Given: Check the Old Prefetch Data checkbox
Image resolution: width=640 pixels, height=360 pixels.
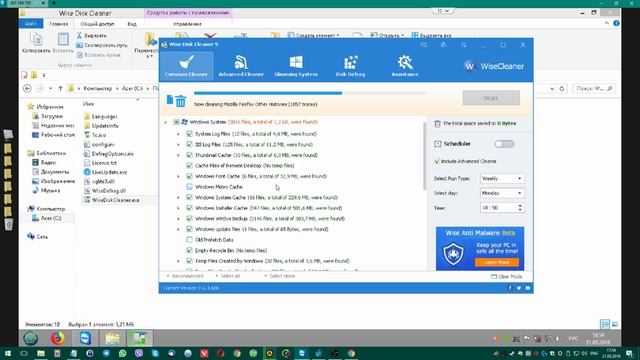Looking at the screenshot, I should coord(189,240).
